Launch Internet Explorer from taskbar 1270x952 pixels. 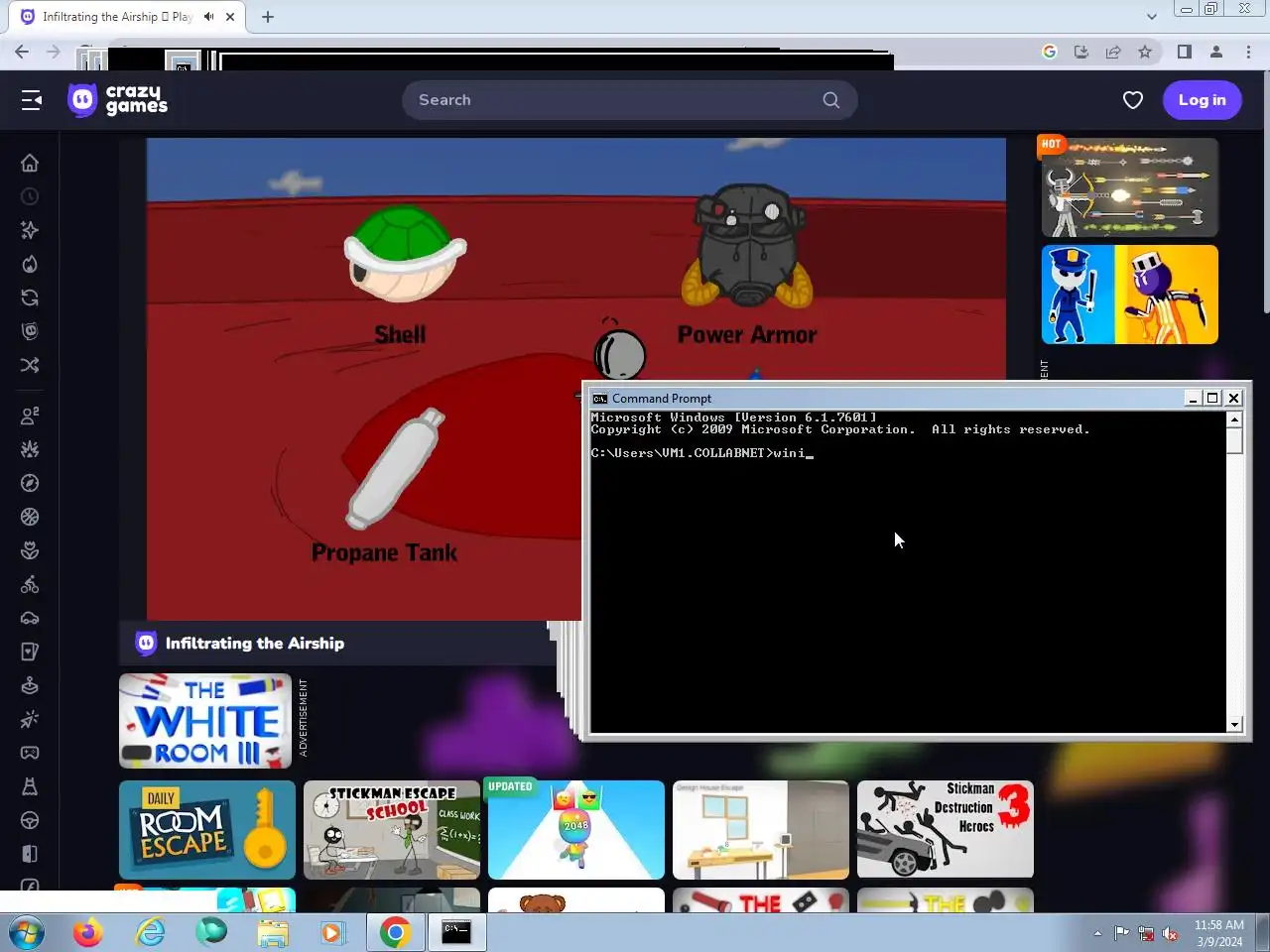click(x=150, y=933)
